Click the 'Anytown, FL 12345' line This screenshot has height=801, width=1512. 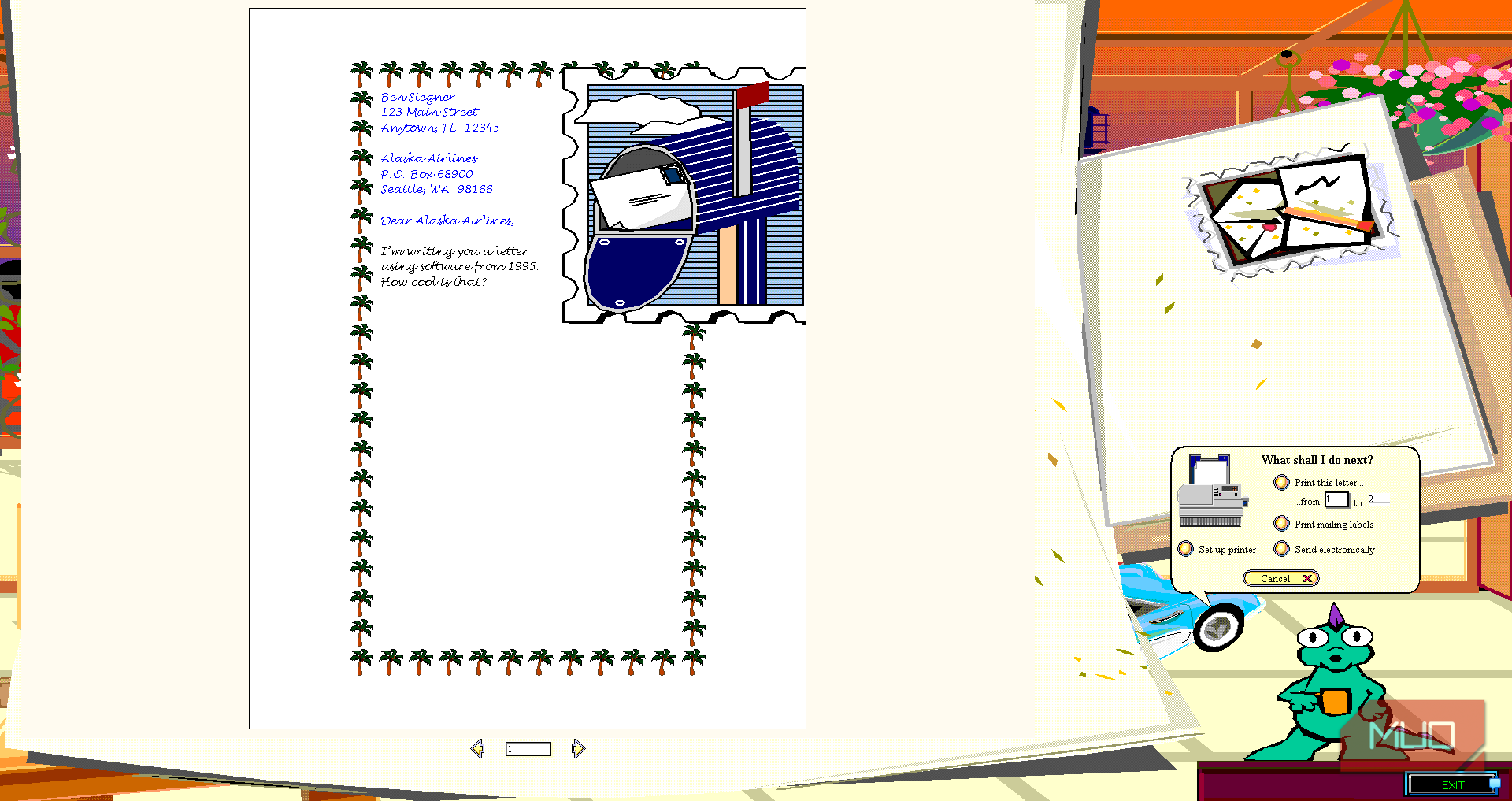click(x=440, y=128)
